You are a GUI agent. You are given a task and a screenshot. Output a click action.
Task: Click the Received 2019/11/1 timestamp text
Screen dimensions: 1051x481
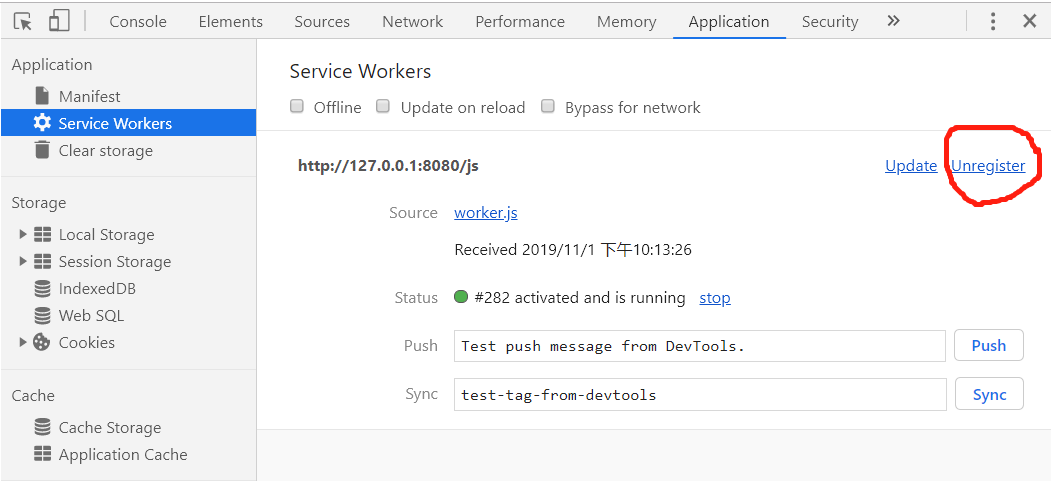[573, 250]
